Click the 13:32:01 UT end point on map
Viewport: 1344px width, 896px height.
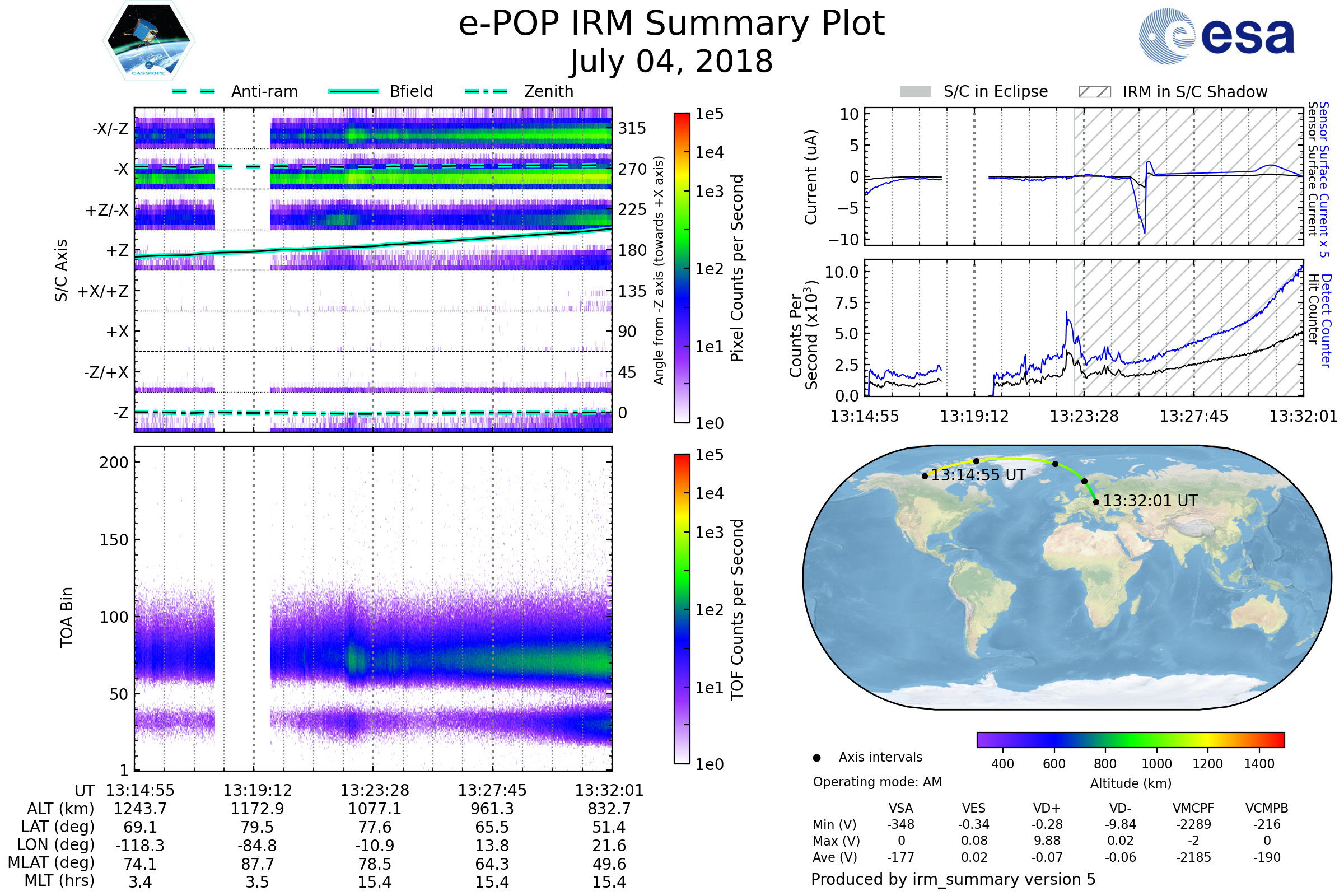click(1096, 502)
